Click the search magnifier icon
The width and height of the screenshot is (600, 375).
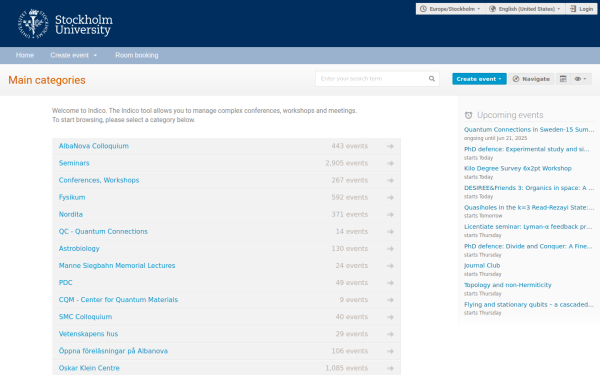432,79
